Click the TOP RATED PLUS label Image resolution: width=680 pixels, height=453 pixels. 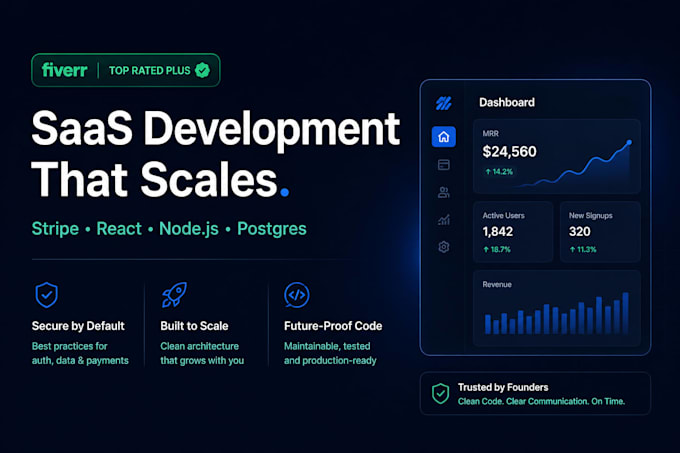coord(150,71)
